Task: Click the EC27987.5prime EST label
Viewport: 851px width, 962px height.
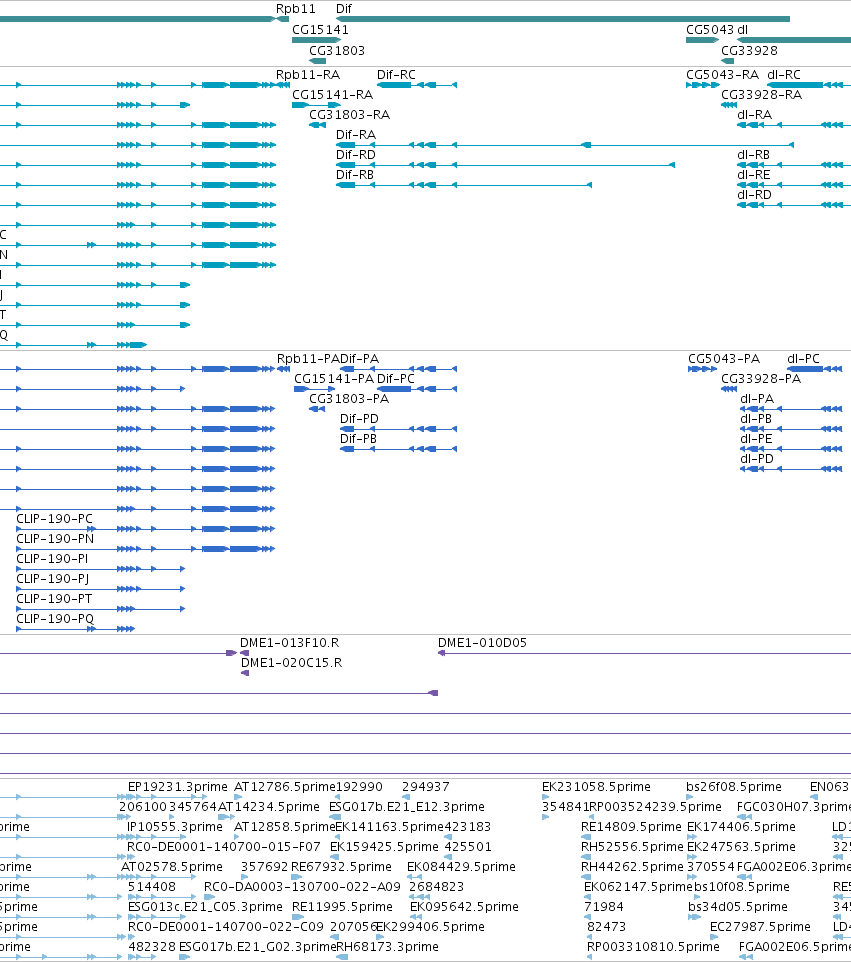Action: click(x=760, y=927)
